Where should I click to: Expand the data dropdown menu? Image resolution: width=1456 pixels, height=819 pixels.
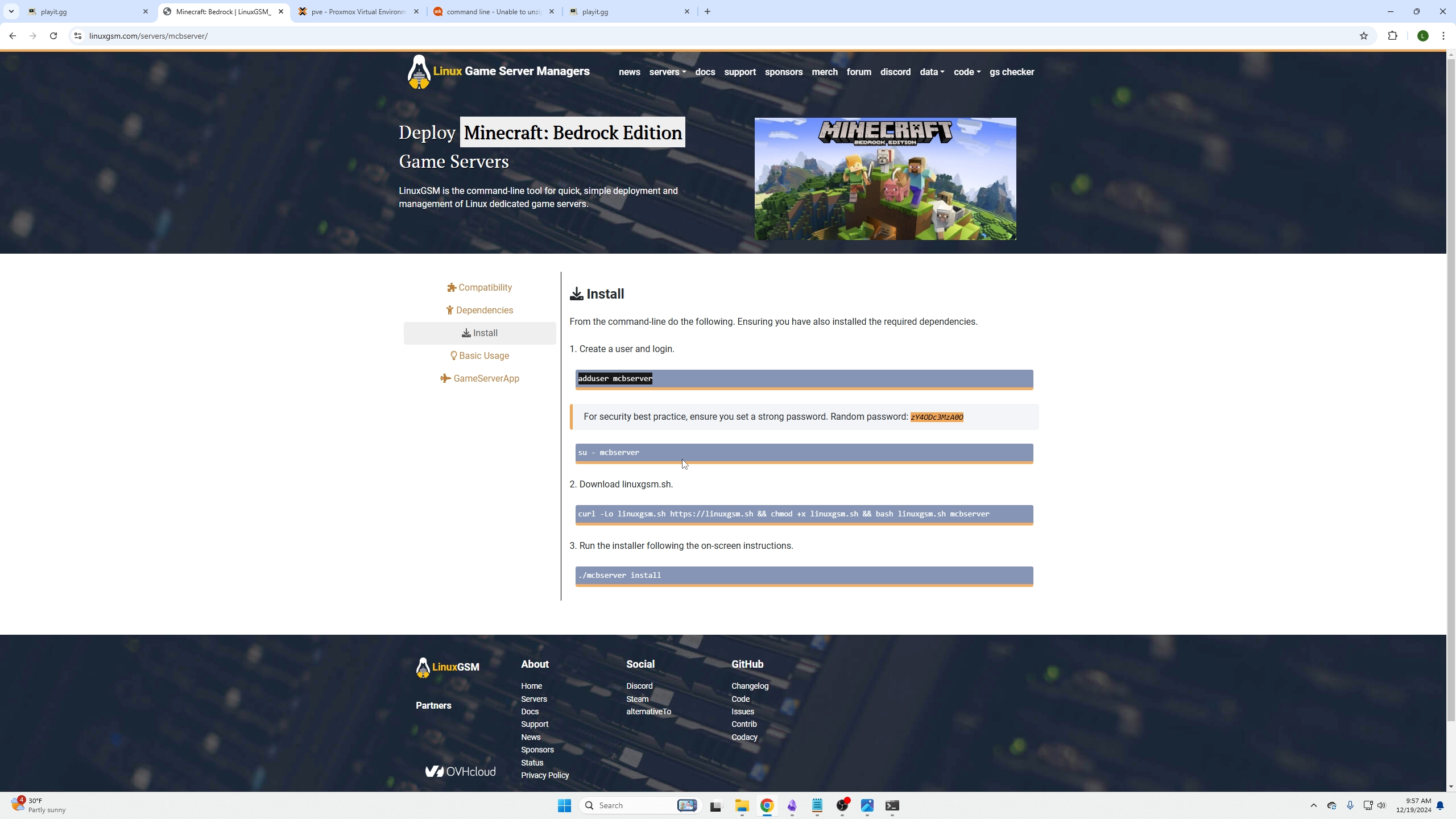932,72
